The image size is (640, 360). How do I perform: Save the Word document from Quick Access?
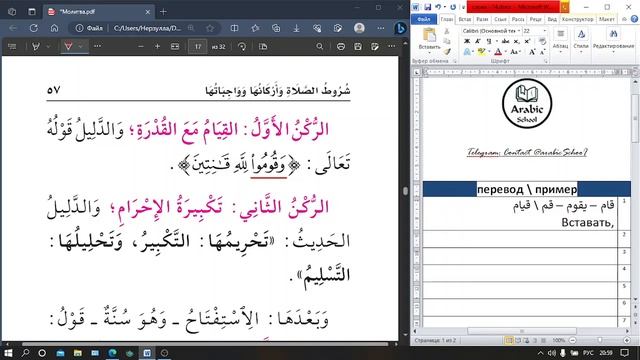click(427, 7)
